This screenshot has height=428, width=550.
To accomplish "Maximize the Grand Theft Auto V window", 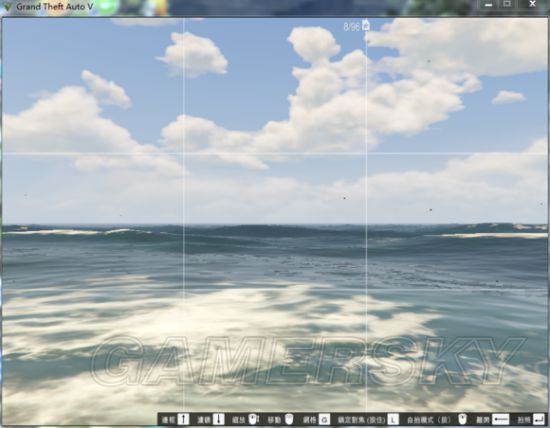I will coord(507,4).
